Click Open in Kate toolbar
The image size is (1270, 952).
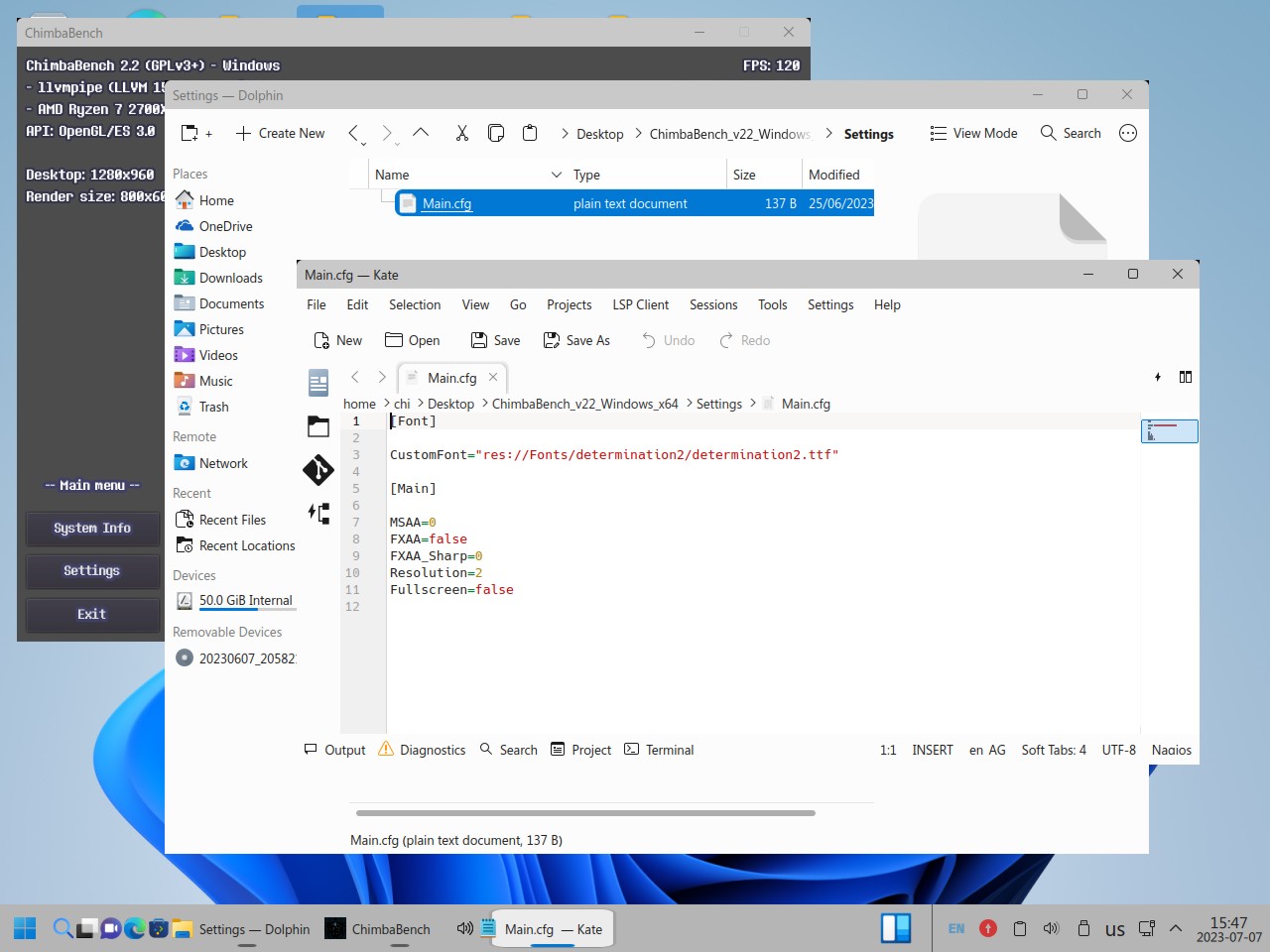tap(412, 340)
